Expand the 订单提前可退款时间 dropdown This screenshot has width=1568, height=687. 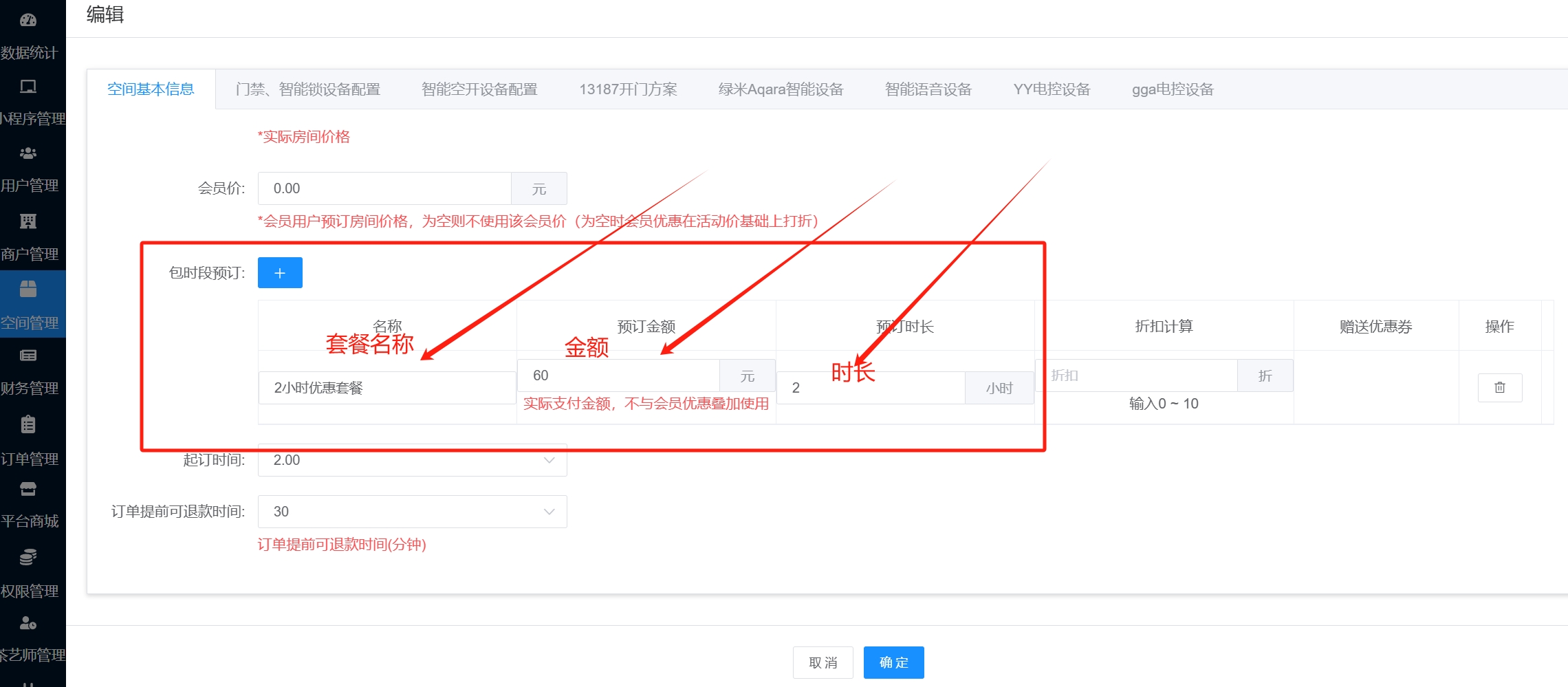[412, 512]
